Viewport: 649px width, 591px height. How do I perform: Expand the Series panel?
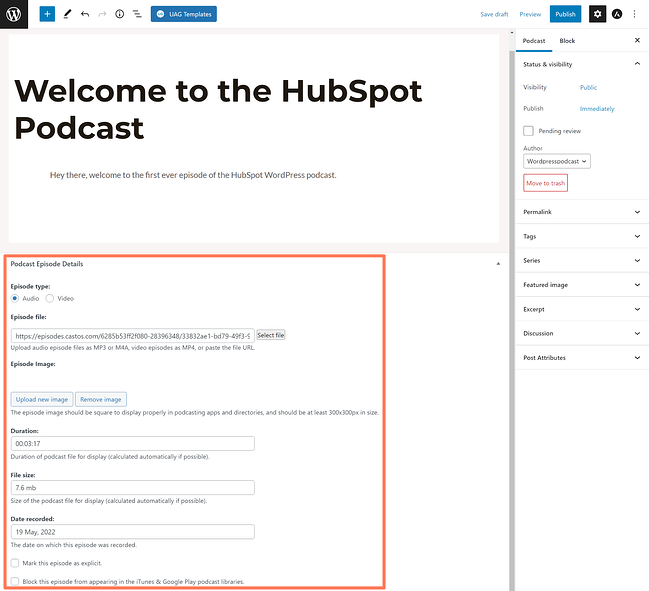click(x=582, y=260)
